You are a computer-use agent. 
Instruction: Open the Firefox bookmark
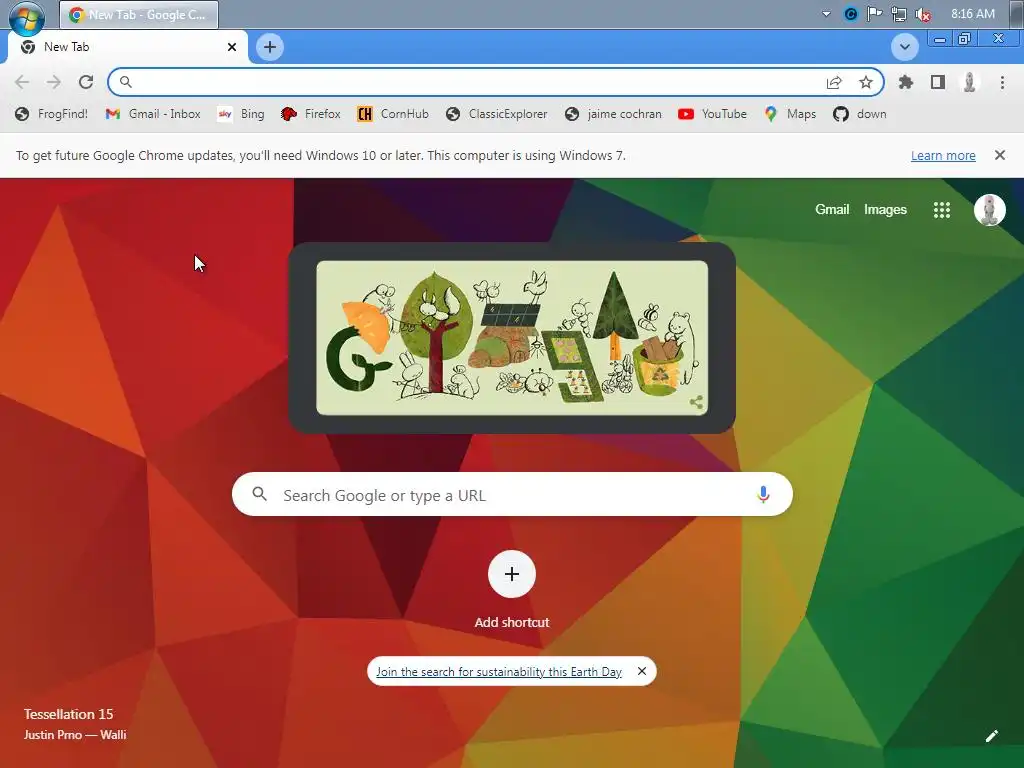point(311,114)
